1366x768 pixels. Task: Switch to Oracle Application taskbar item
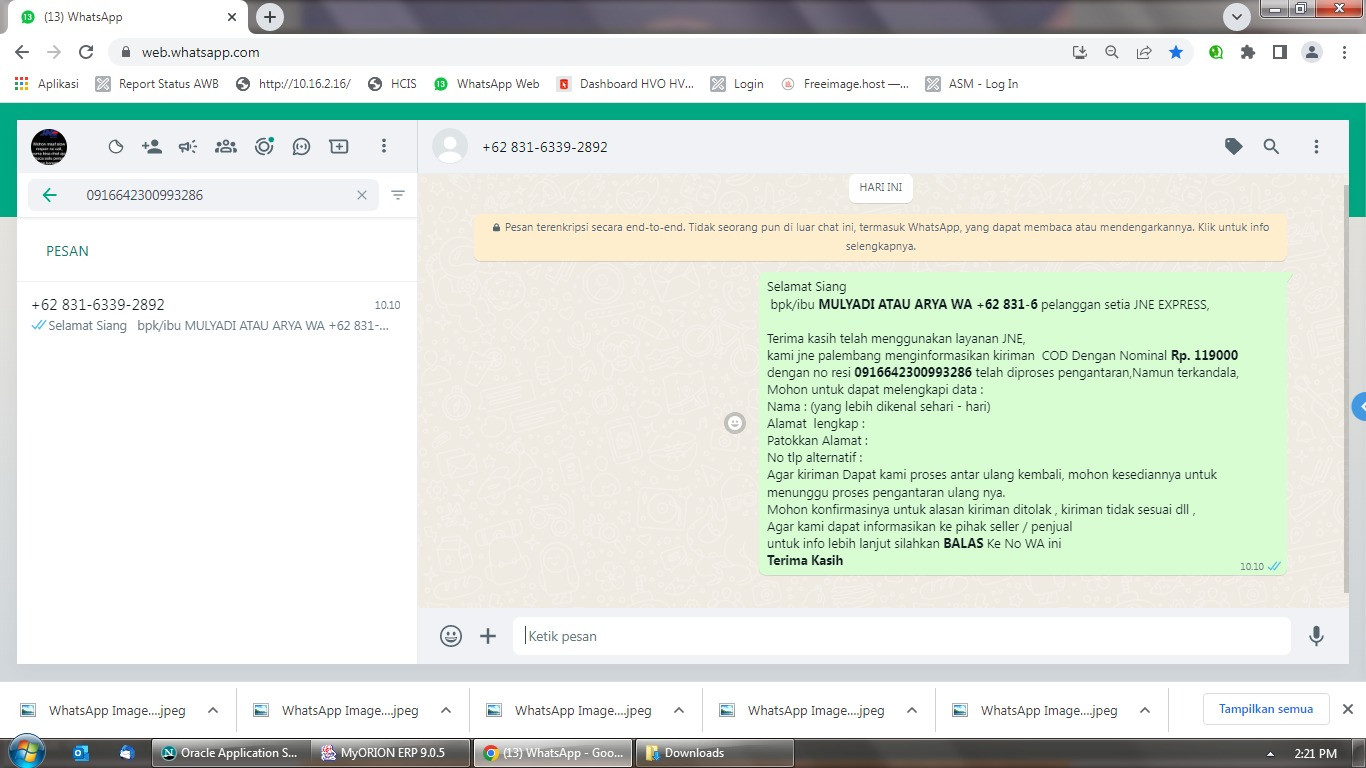[x=229, y=753]
